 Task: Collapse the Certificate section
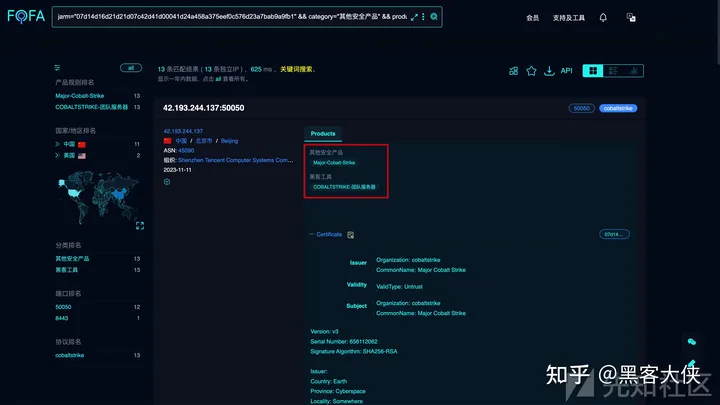[311, 234]
